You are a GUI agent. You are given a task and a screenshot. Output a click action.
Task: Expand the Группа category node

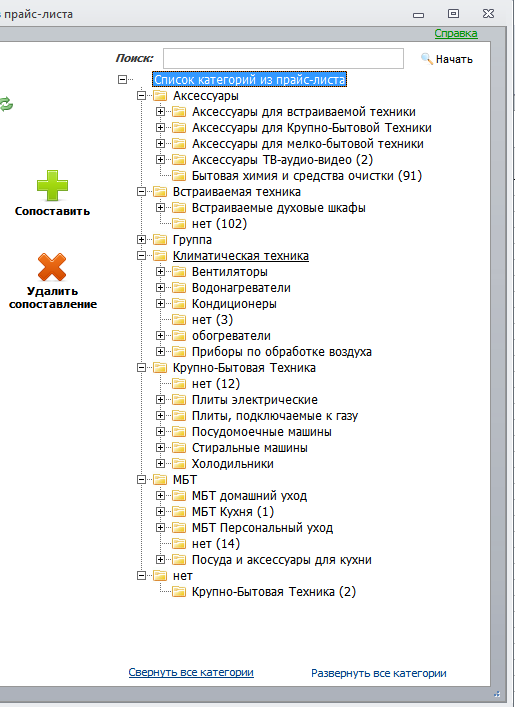point(142,239)
